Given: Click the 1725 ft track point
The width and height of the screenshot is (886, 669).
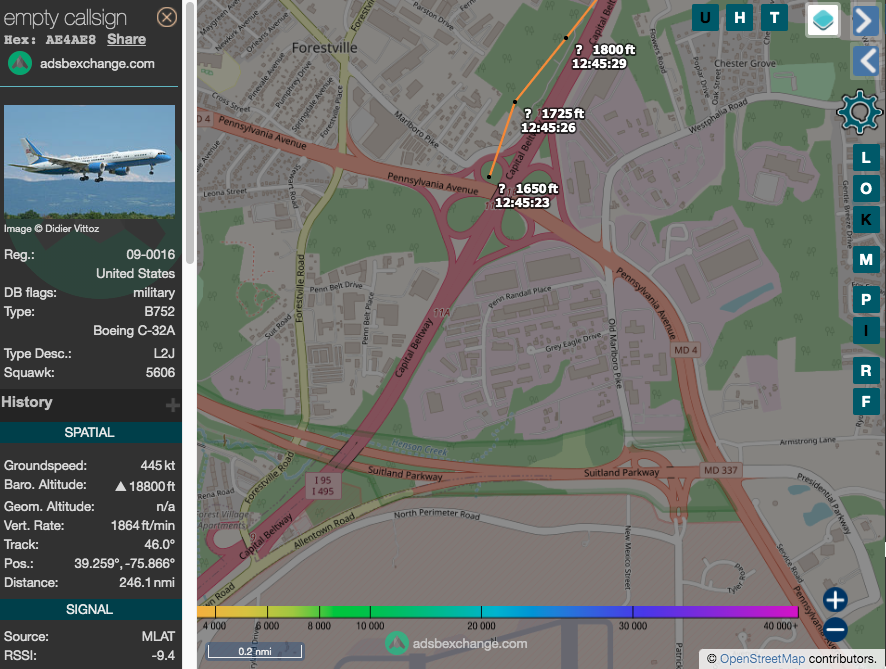Looking at the screenshot, I should pyautogui.click(x=515, y=102).
